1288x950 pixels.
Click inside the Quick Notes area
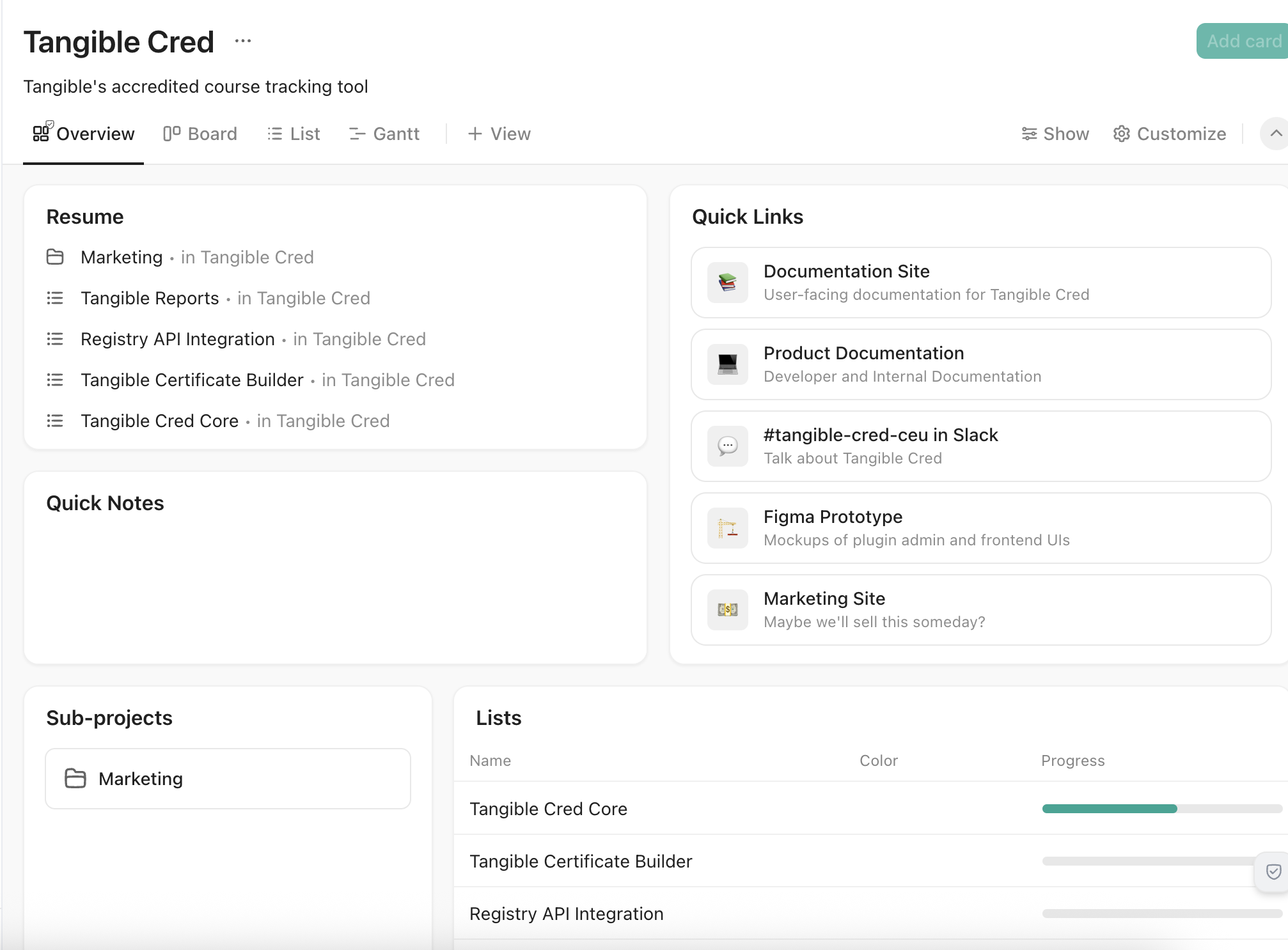tap(335, 582)
